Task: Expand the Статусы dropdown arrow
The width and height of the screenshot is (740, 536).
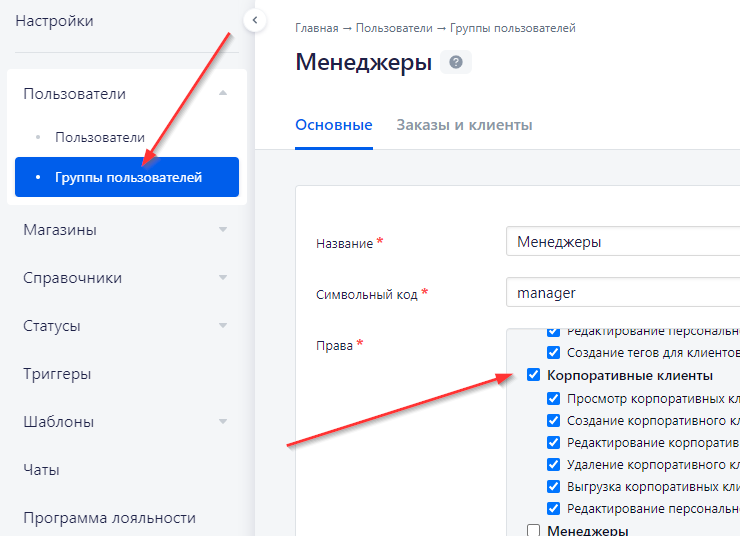Action: click(x=223, y=326)
